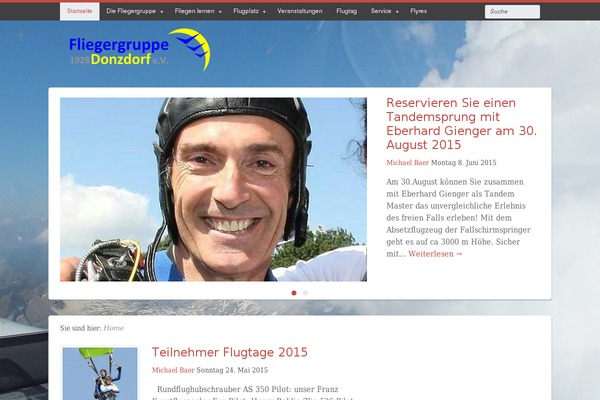Open Reservieren Sie einen Tandemsprung headline
This screenshot has width=600, height=400.
tap(461, 124)
